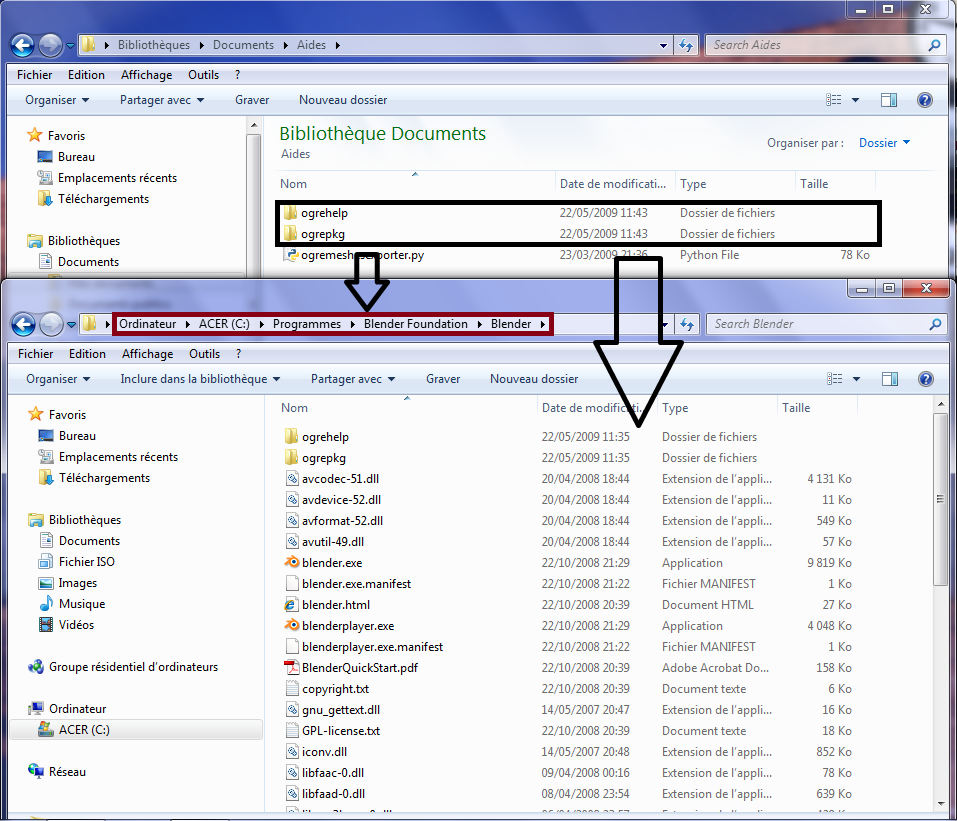957x821 pixels.
Task: Select blender.html file icon
Action: pyautogui.click(x=292, y=604)
